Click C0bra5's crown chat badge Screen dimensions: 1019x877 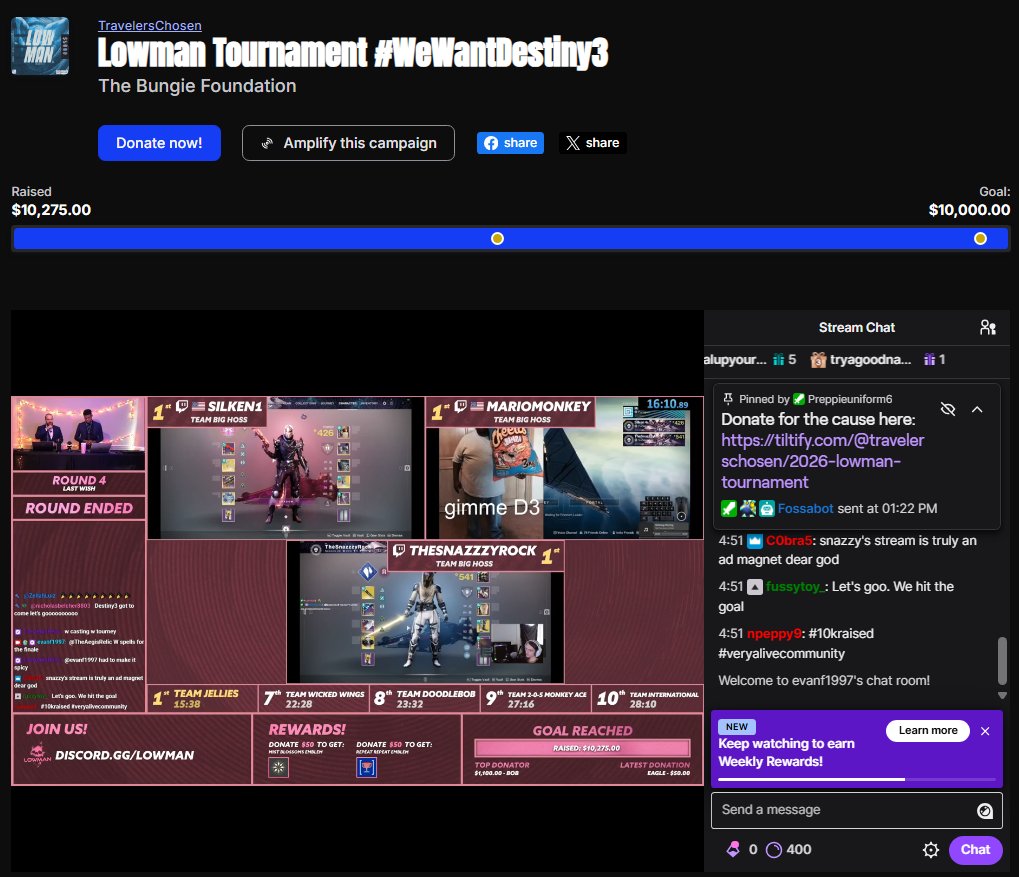pos(755,540)
